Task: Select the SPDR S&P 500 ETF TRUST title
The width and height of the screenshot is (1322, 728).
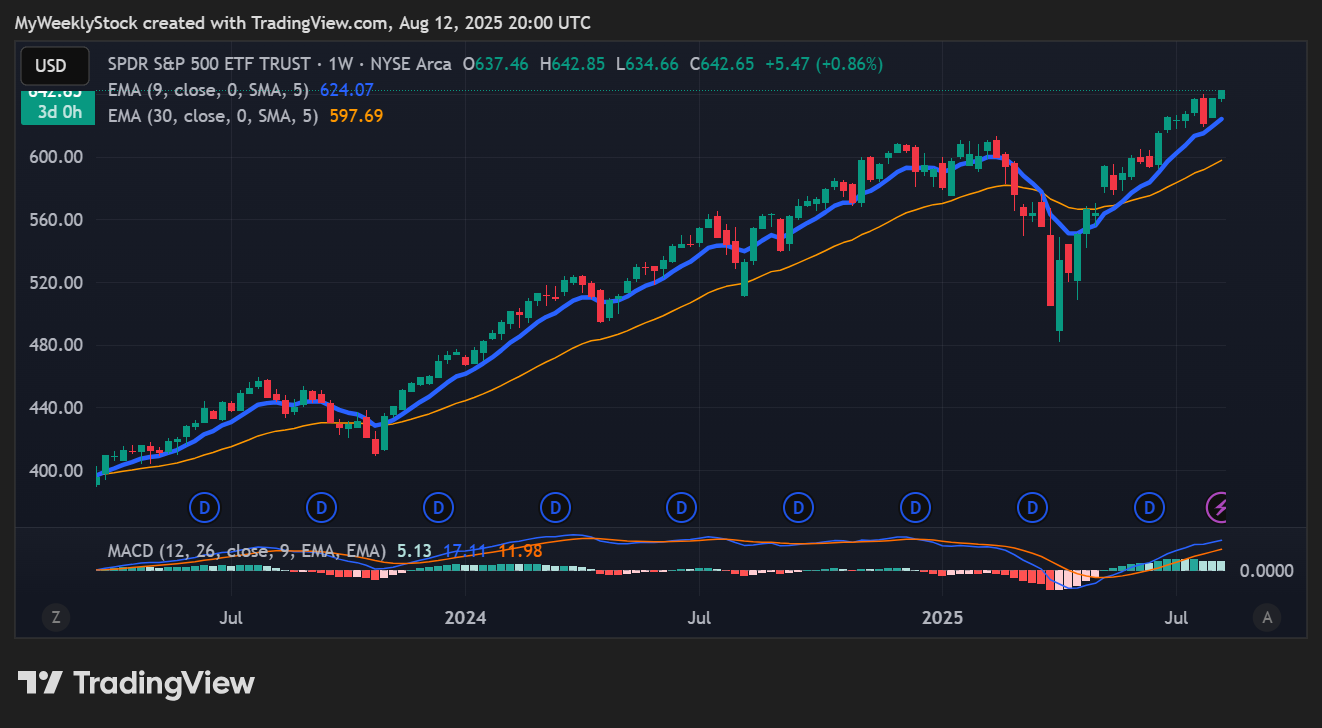Action: pos(209,64)
